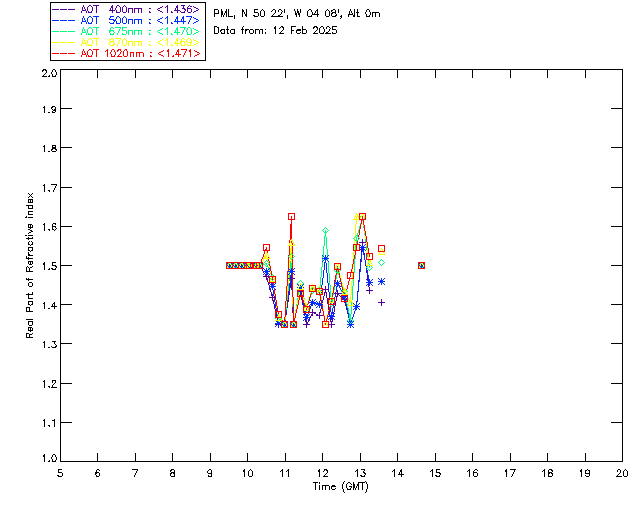
Task: Click the AOT 500nm legend entry
Action: tap(126, 20)
